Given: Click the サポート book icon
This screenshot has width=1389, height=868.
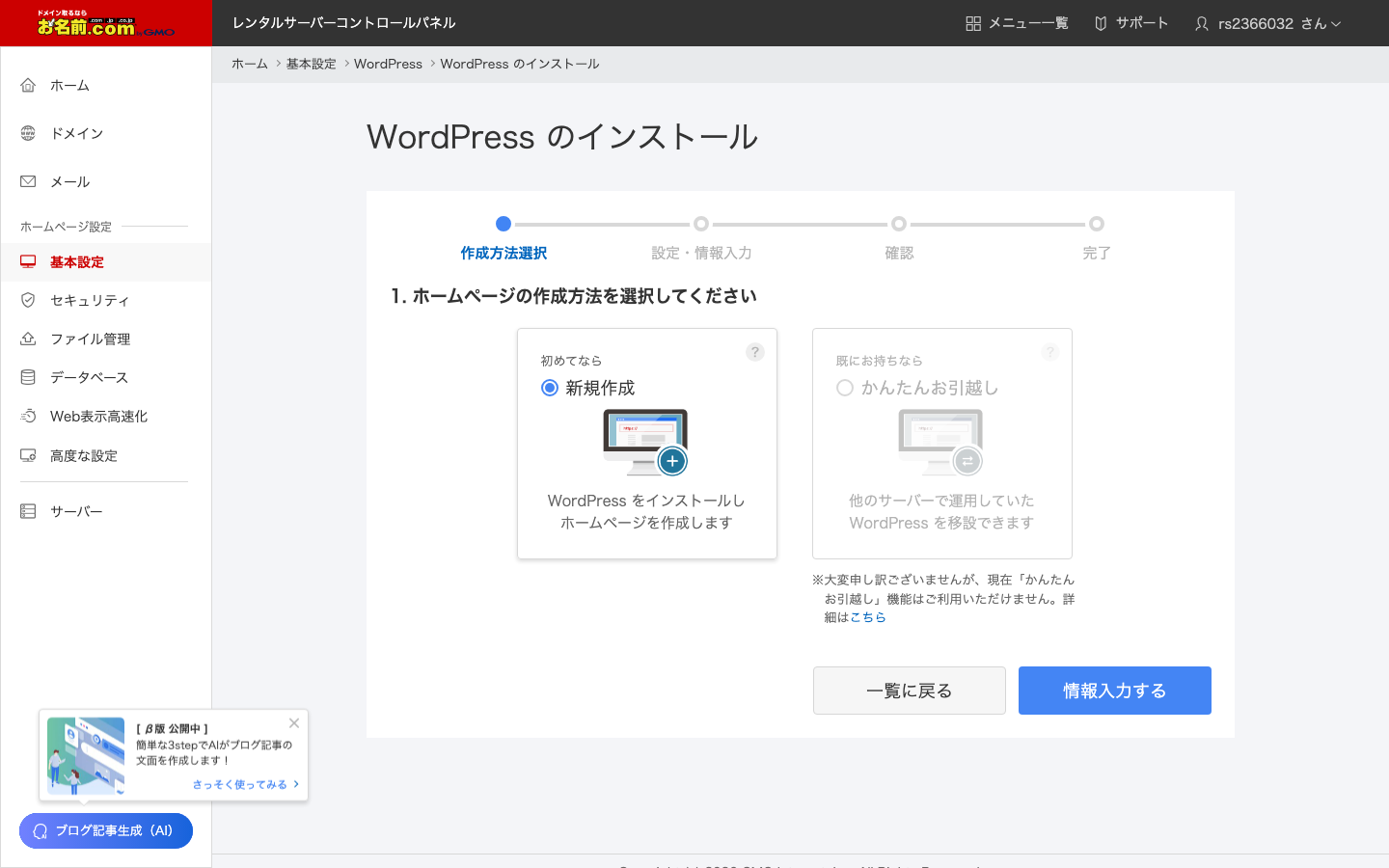Looking at the screenshot, I should click(1101, 23).
